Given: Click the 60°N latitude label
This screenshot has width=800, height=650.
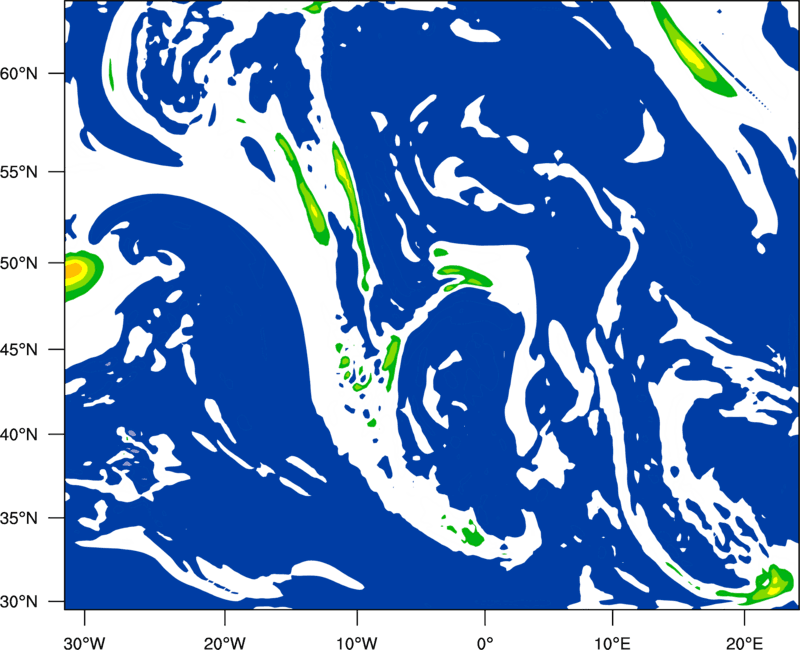Looking at the screenshot, I should (19, 74).
